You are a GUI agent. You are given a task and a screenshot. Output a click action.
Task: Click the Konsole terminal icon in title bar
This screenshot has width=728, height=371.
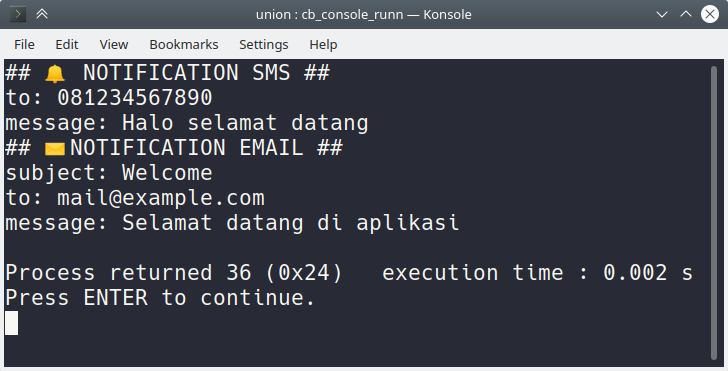(x=18, y=14)
